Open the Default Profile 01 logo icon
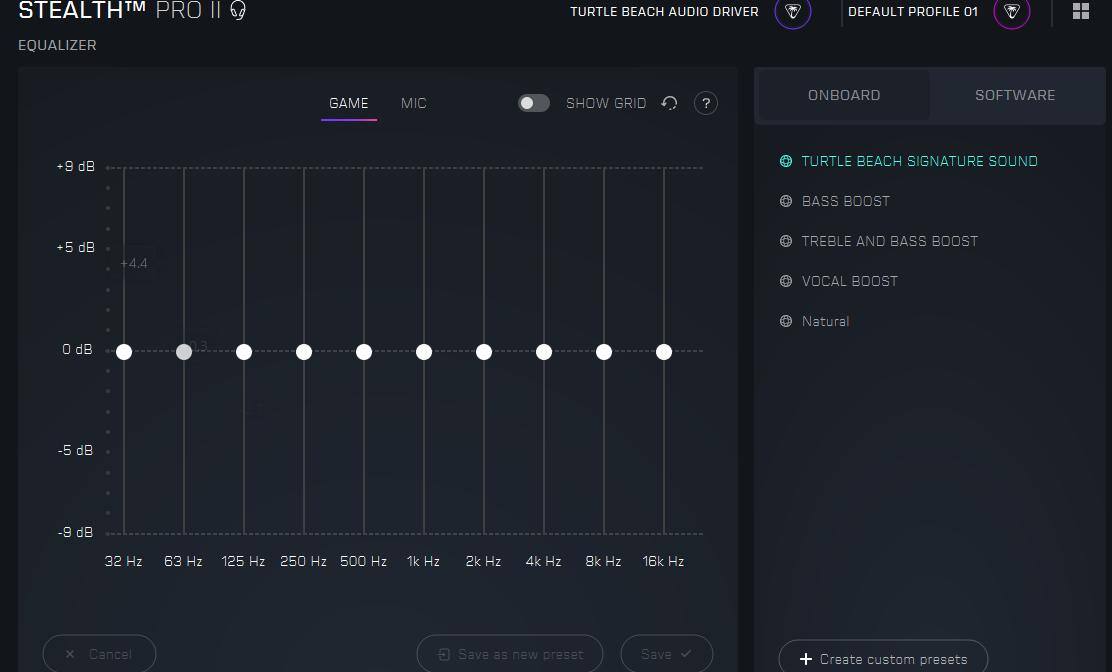The height and width of the screenshot is (672, 1112). [1011, 11]
